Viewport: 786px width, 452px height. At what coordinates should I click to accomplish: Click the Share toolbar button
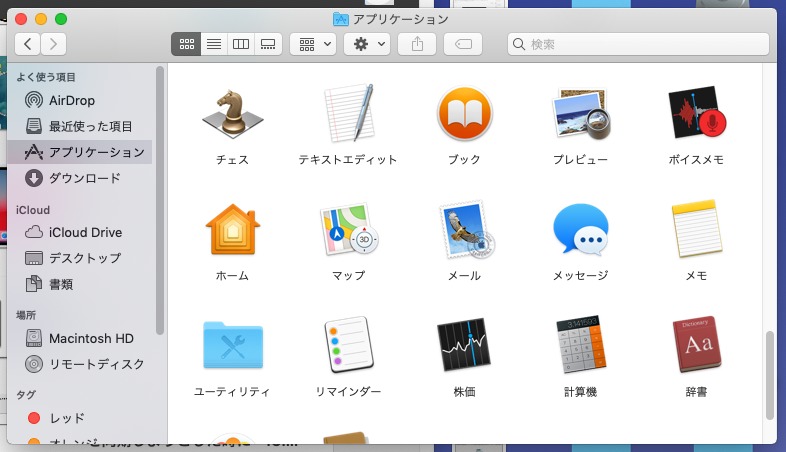point(417,44)
